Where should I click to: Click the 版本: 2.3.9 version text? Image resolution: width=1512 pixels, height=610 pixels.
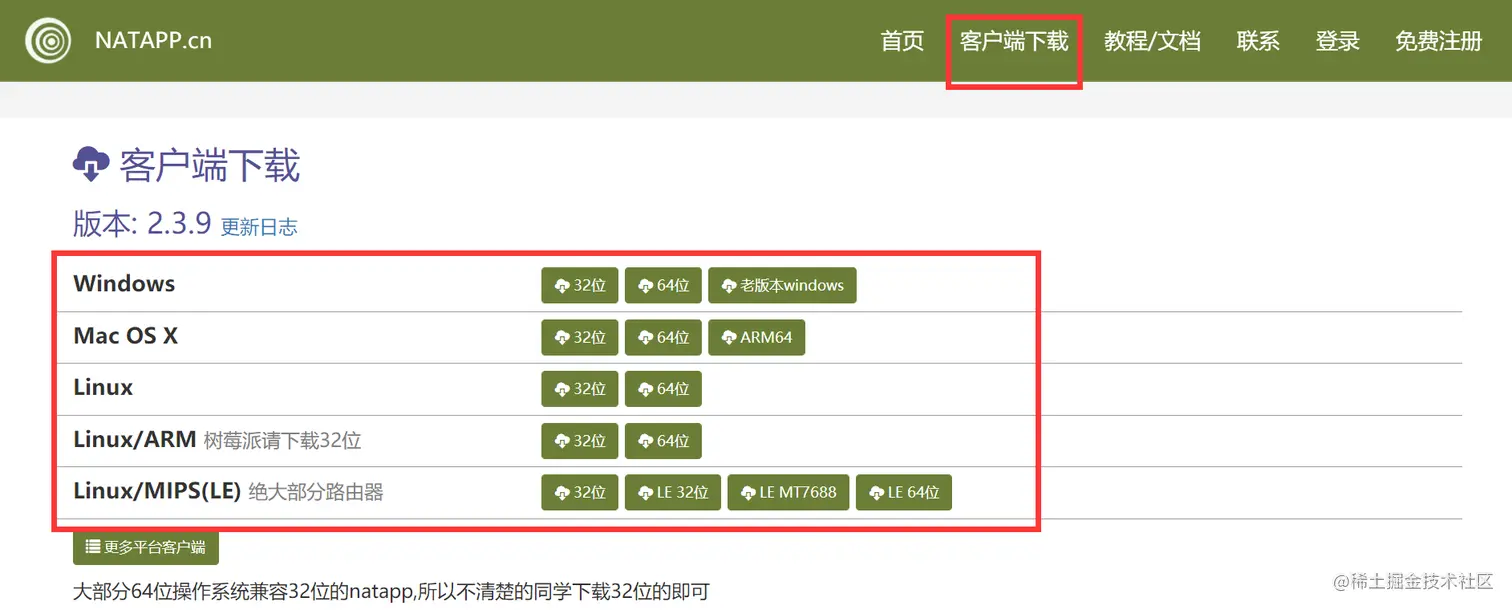(142, 223)
